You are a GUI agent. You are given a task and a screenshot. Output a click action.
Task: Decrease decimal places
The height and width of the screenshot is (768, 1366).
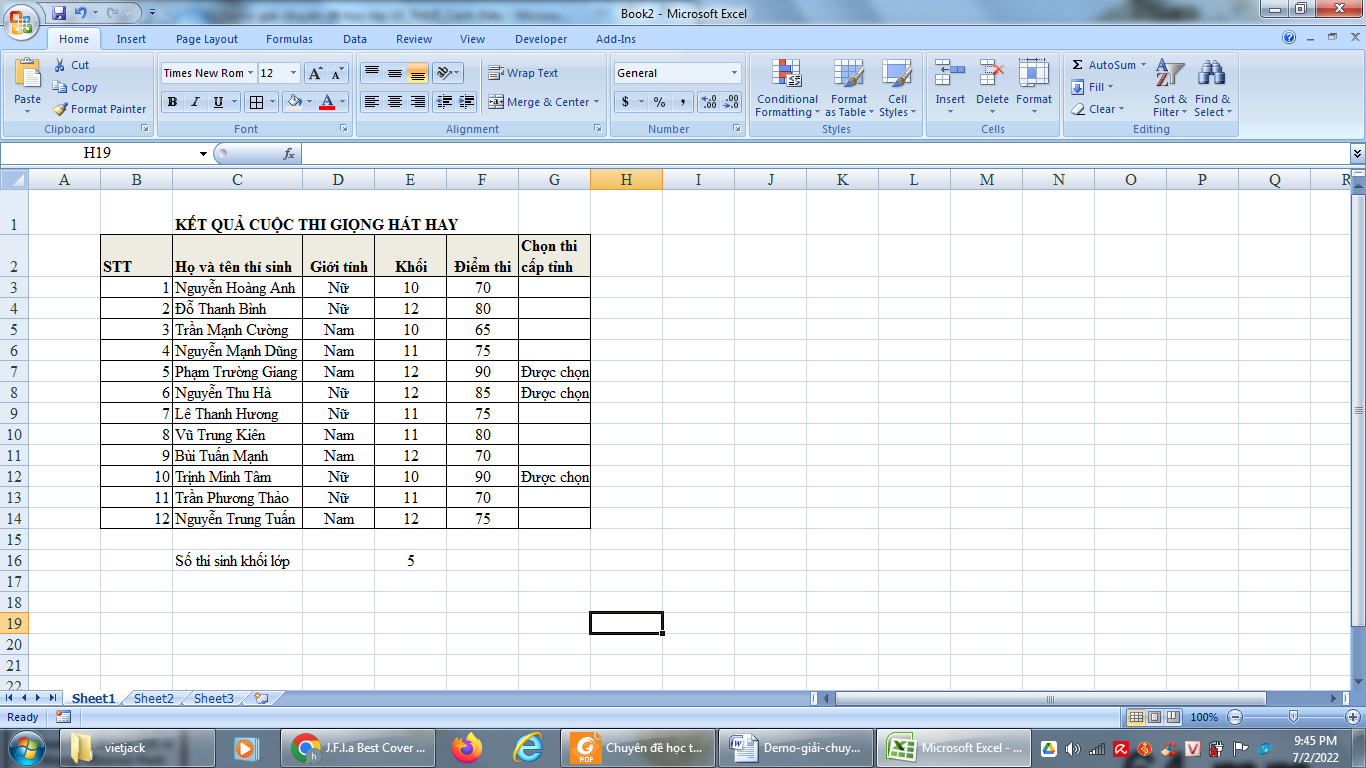click(731, 102)
